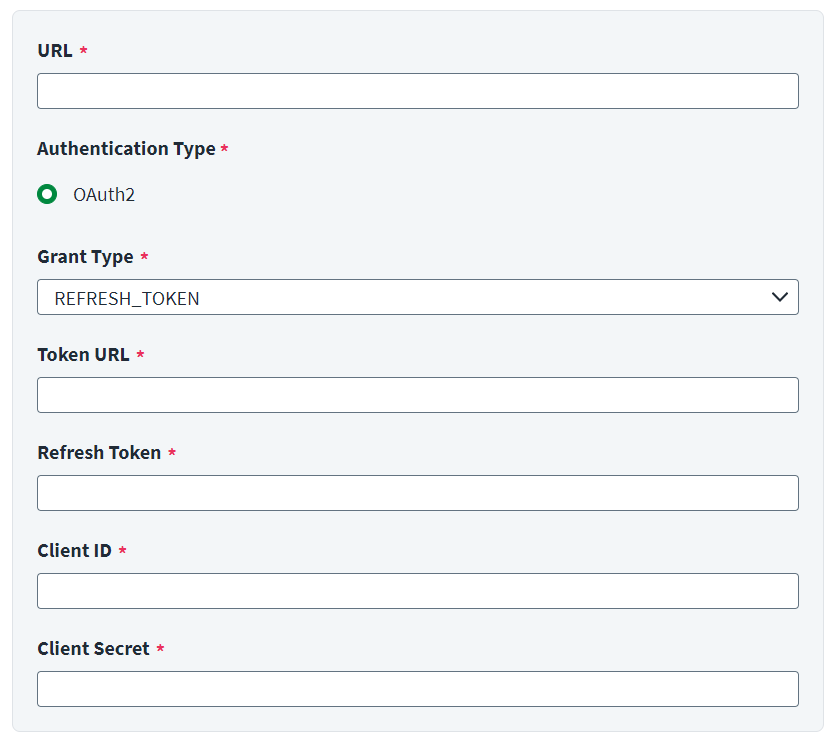This screenshot has width=837, height=745.
Task: Click the OAuth2 option label text
Action: click(104, 195)
